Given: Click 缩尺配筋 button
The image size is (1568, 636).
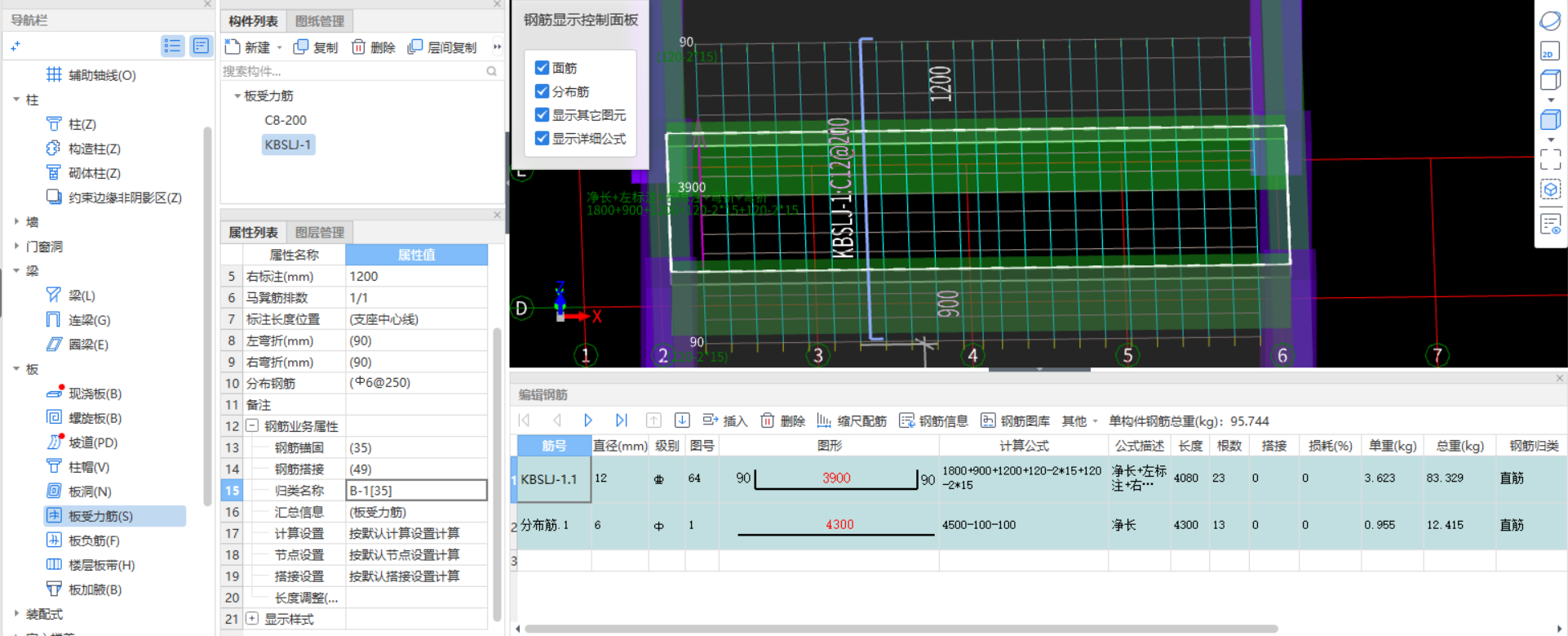Looking at the screenshot, I should [x=852, y=421].
